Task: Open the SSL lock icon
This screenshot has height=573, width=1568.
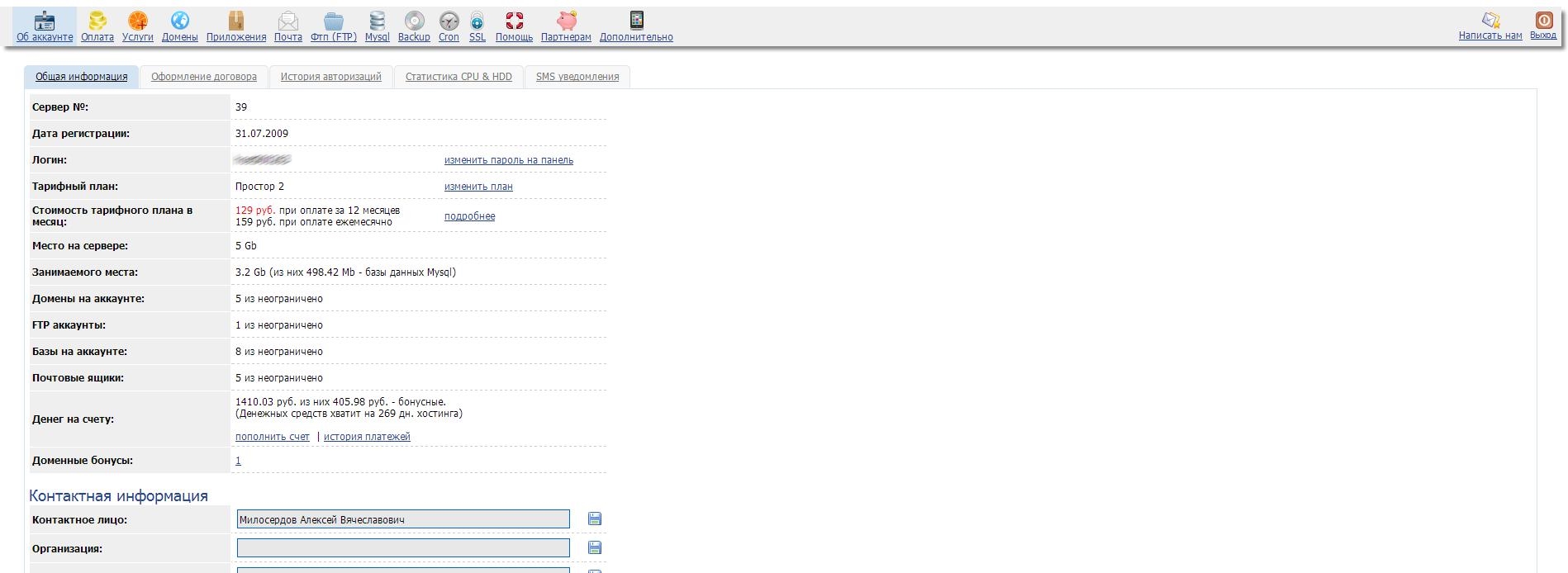Action: pos(477,20)
